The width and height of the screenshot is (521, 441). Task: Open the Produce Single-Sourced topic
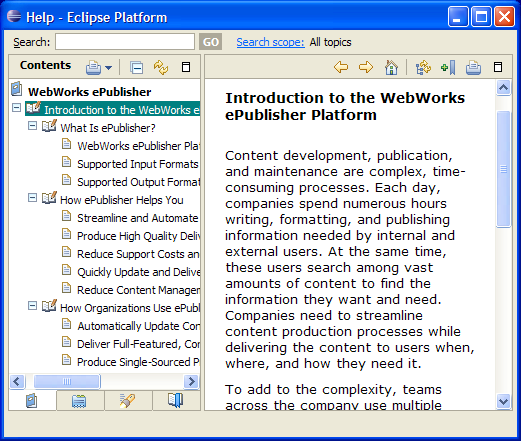138,362
